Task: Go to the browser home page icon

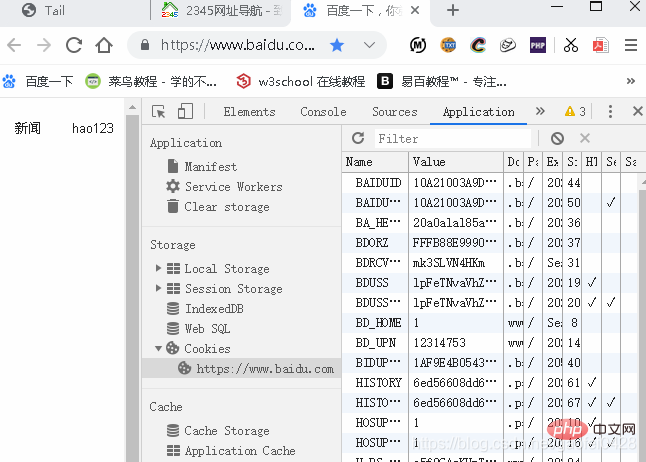Action: click(x=104, y=45)
